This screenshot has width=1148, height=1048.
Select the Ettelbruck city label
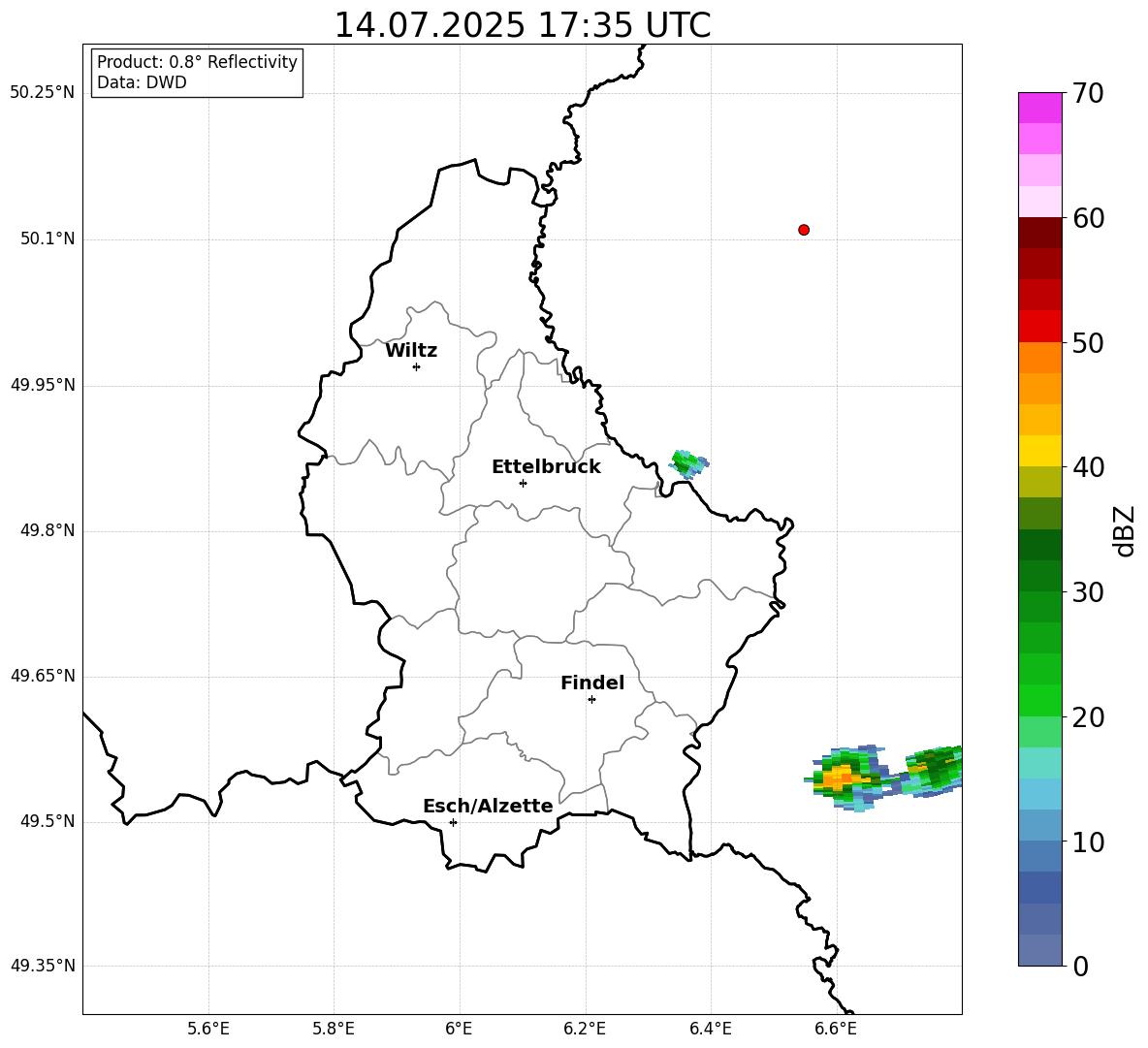[546, 467]
